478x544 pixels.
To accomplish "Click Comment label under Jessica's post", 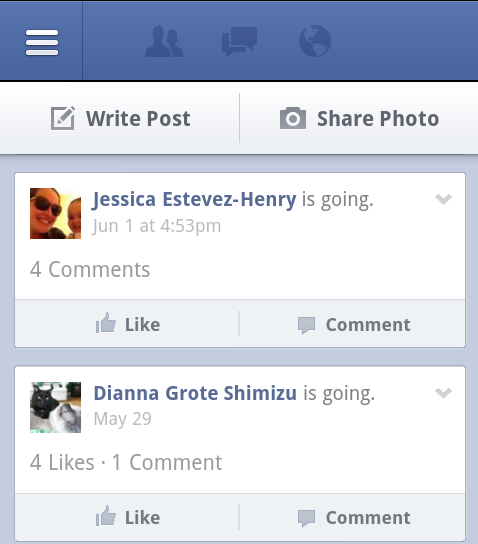I will click(368, 325).
